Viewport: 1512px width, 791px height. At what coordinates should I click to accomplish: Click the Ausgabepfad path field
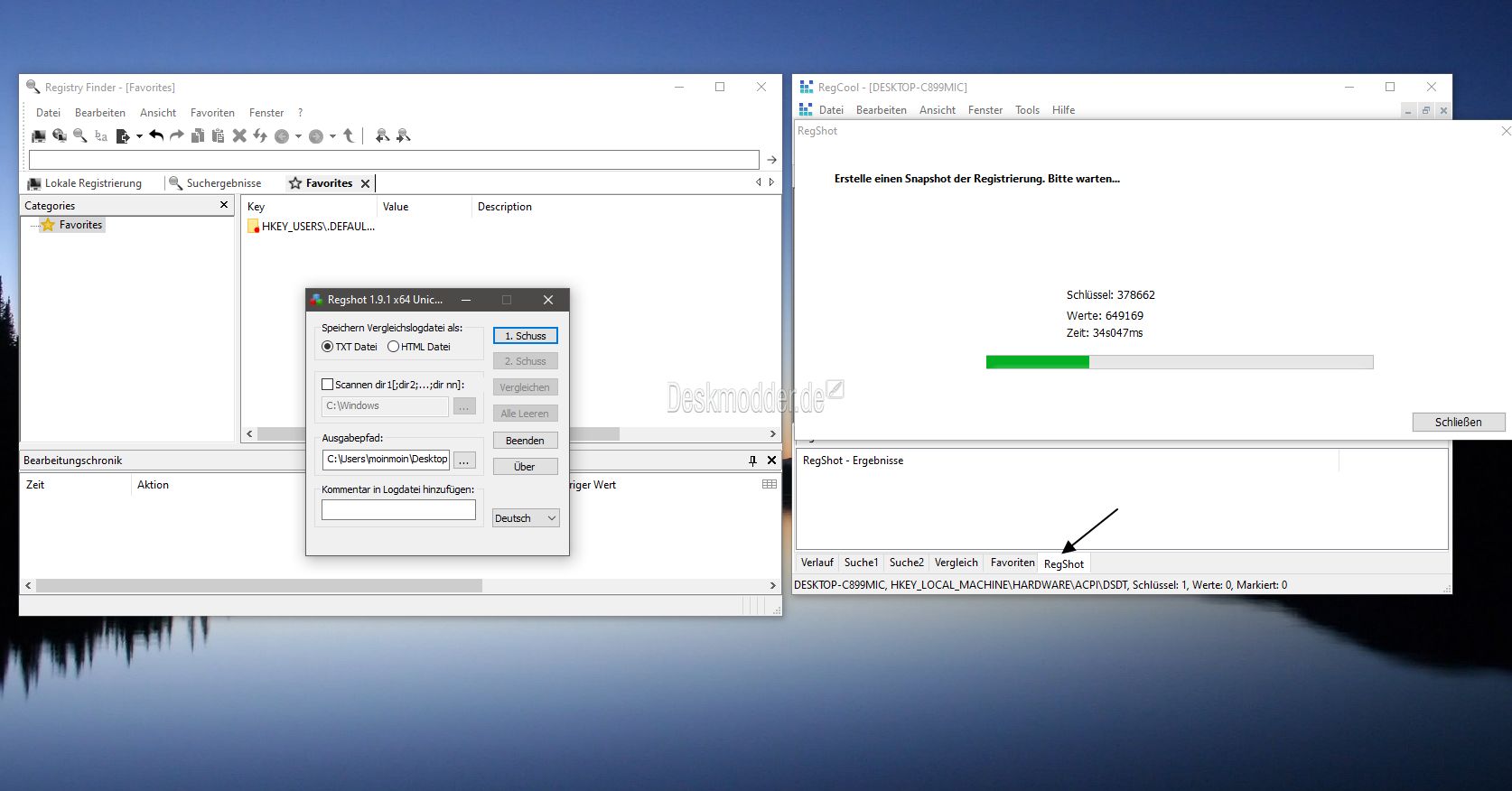pos(386,460)
